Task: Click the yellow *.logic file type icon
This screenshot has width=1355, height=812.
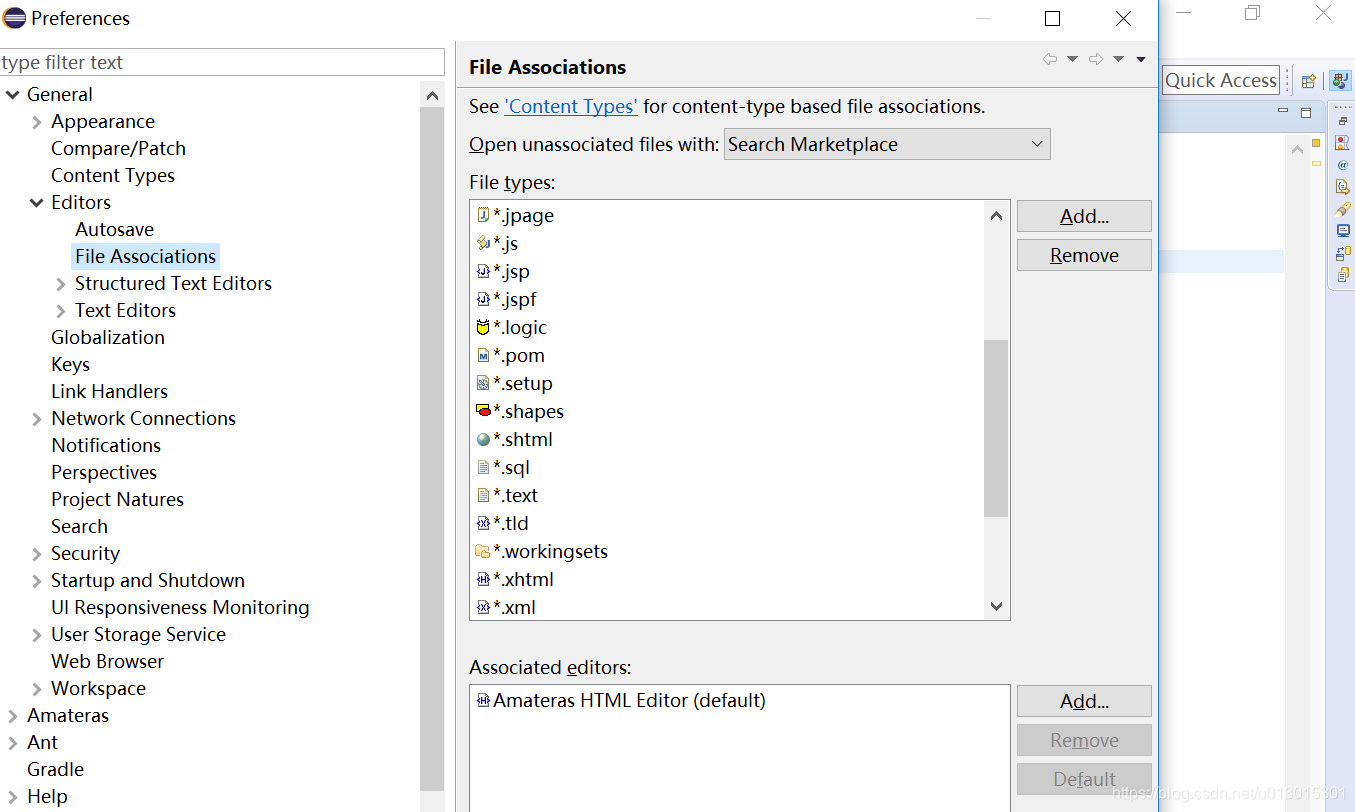Action: 483,327
